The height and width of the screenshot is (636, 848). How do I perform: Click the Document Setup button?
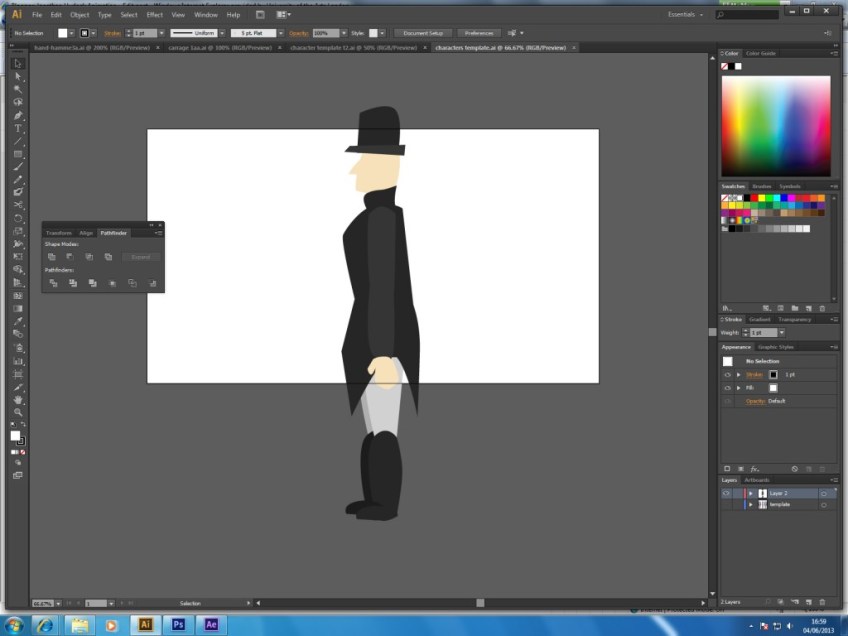click(x=422, y=33)
